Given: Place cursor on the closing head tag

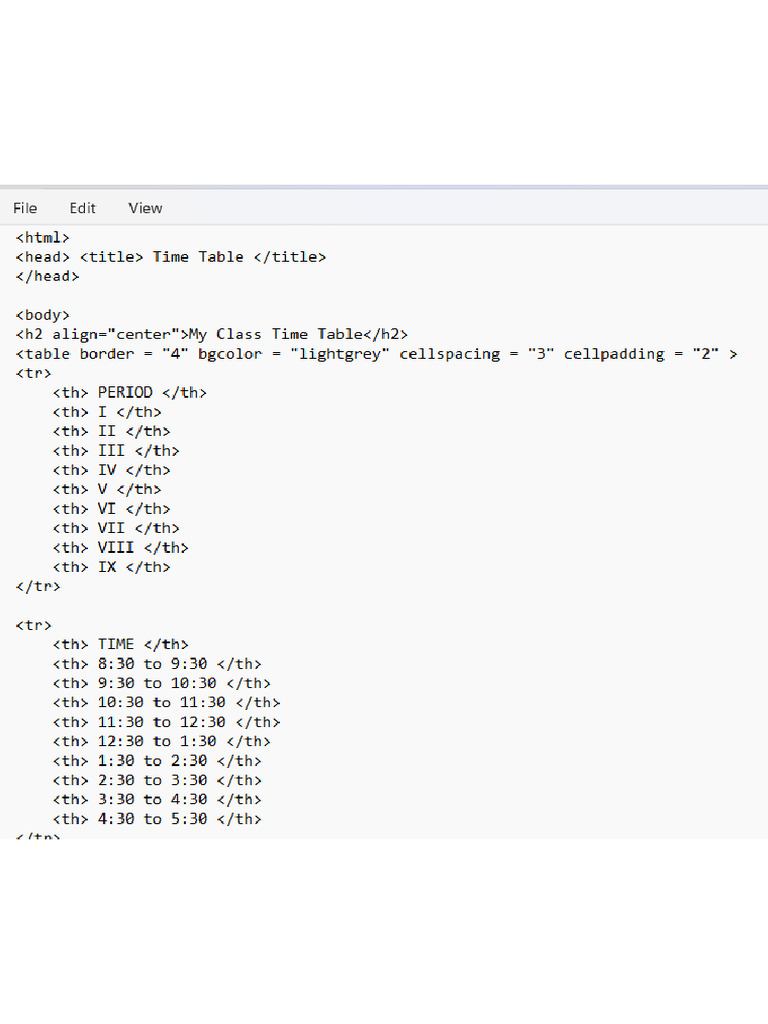Looking at the screenshot, I should click(47, 276).
